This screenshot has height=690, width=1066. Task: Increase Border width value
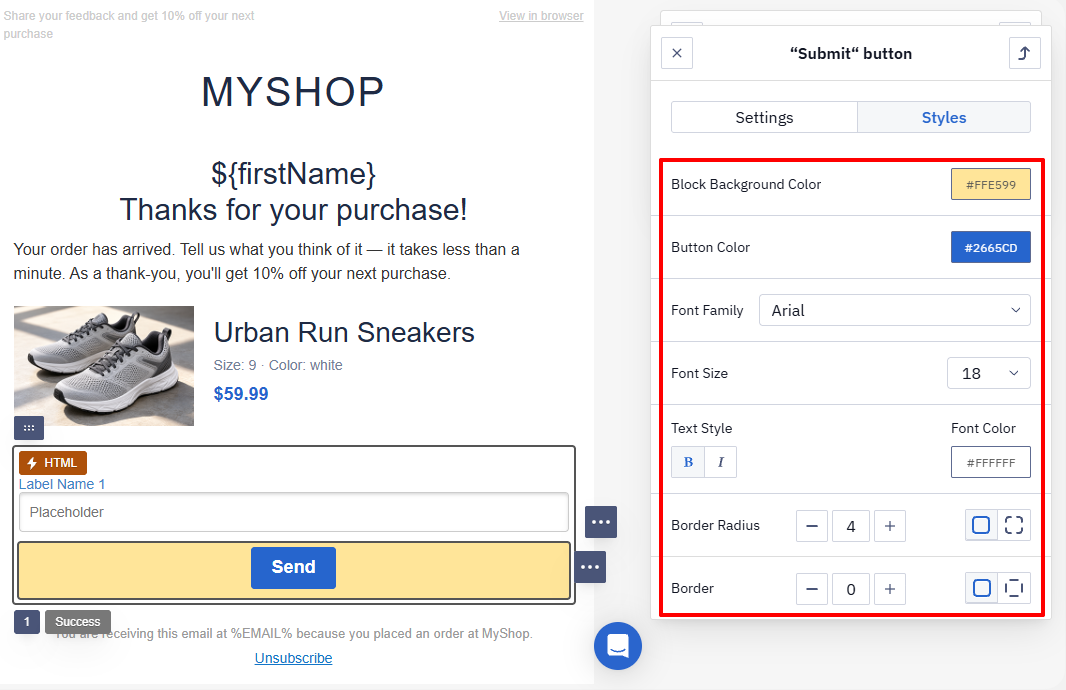tap(890, 589)
